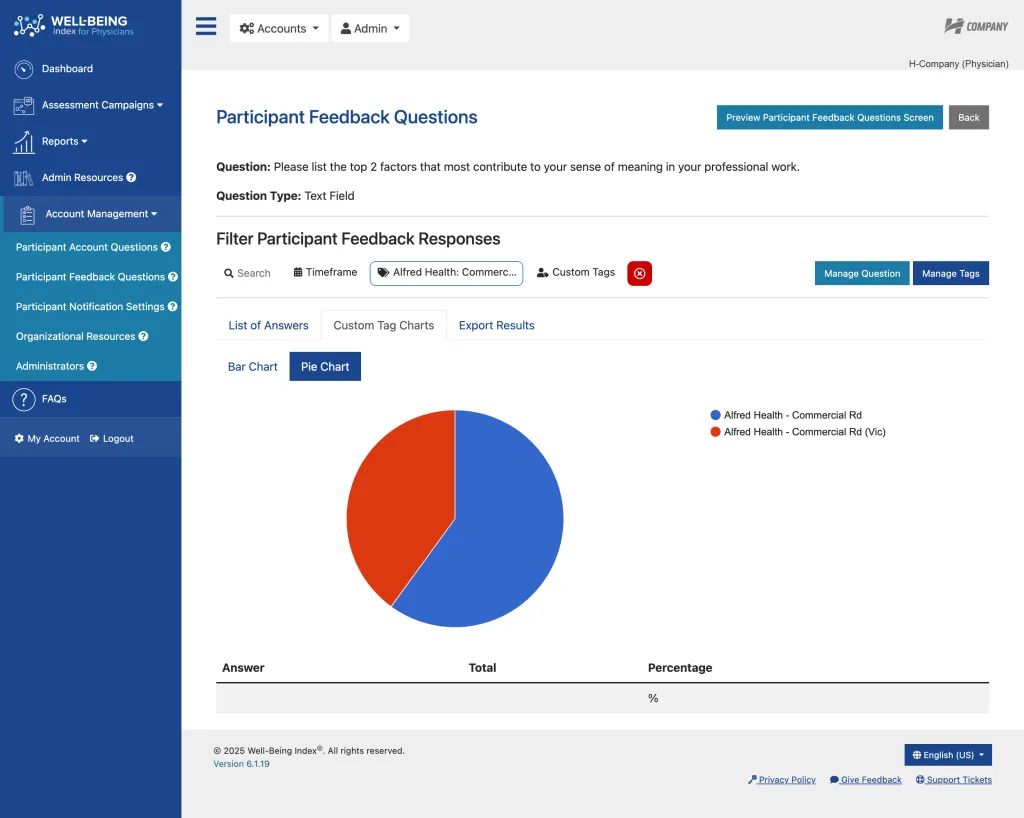Click the Well-Being Index logo
Image resolution: width=1024 pixels, height=818 pixels.
(74, 25)
